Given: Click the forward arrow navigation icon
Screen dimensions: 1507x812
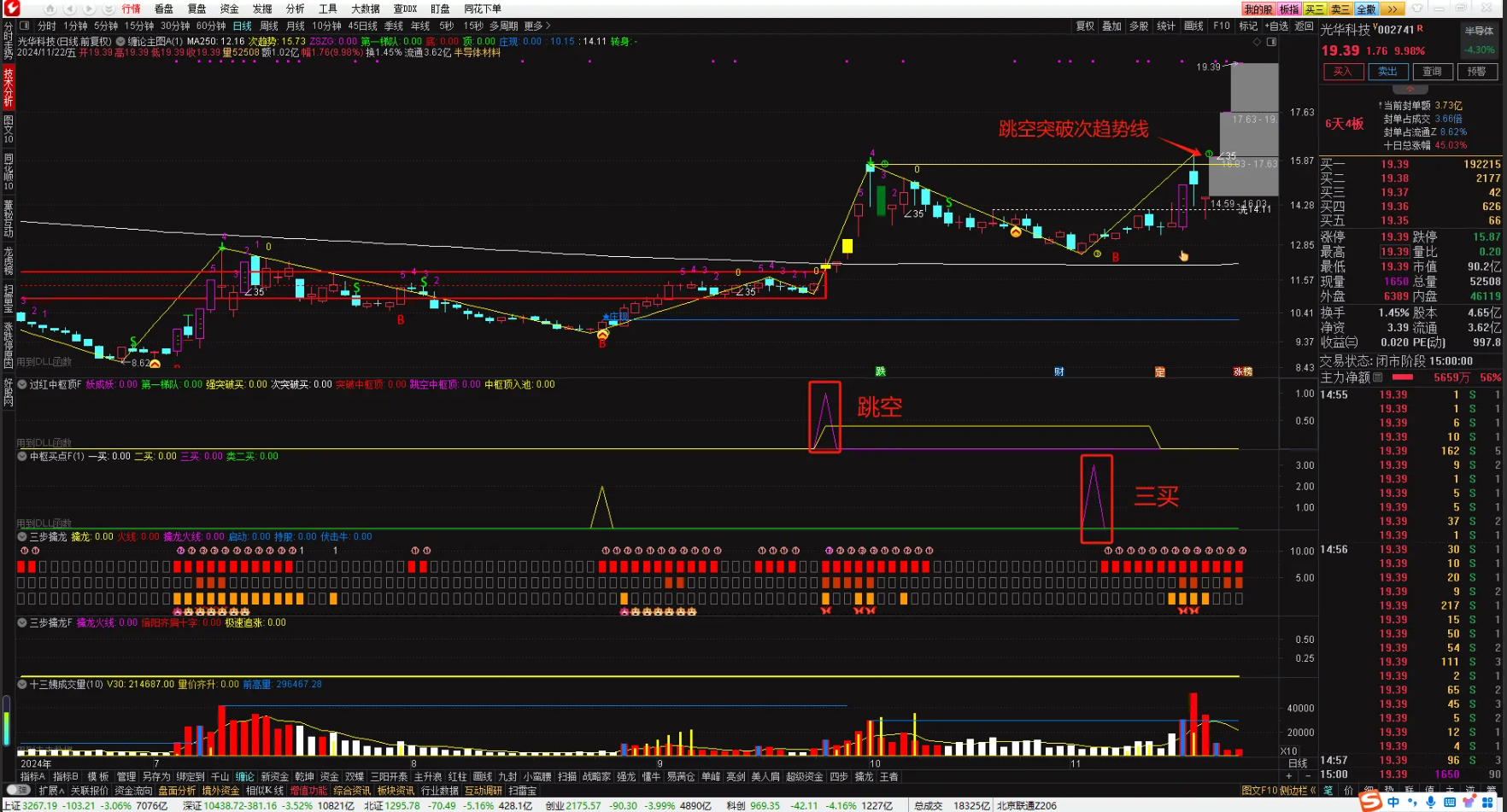Looking at the screenshot, I should tap(88, 9).
